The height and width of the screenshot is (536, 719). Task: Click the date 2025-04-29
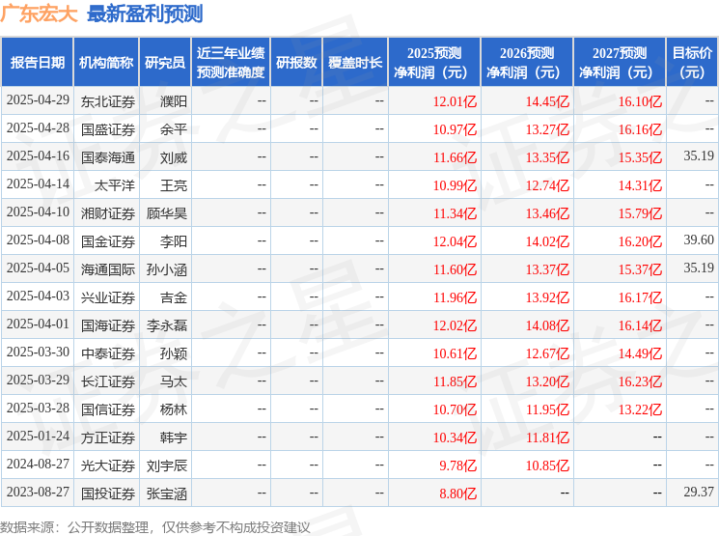point(38,100)
